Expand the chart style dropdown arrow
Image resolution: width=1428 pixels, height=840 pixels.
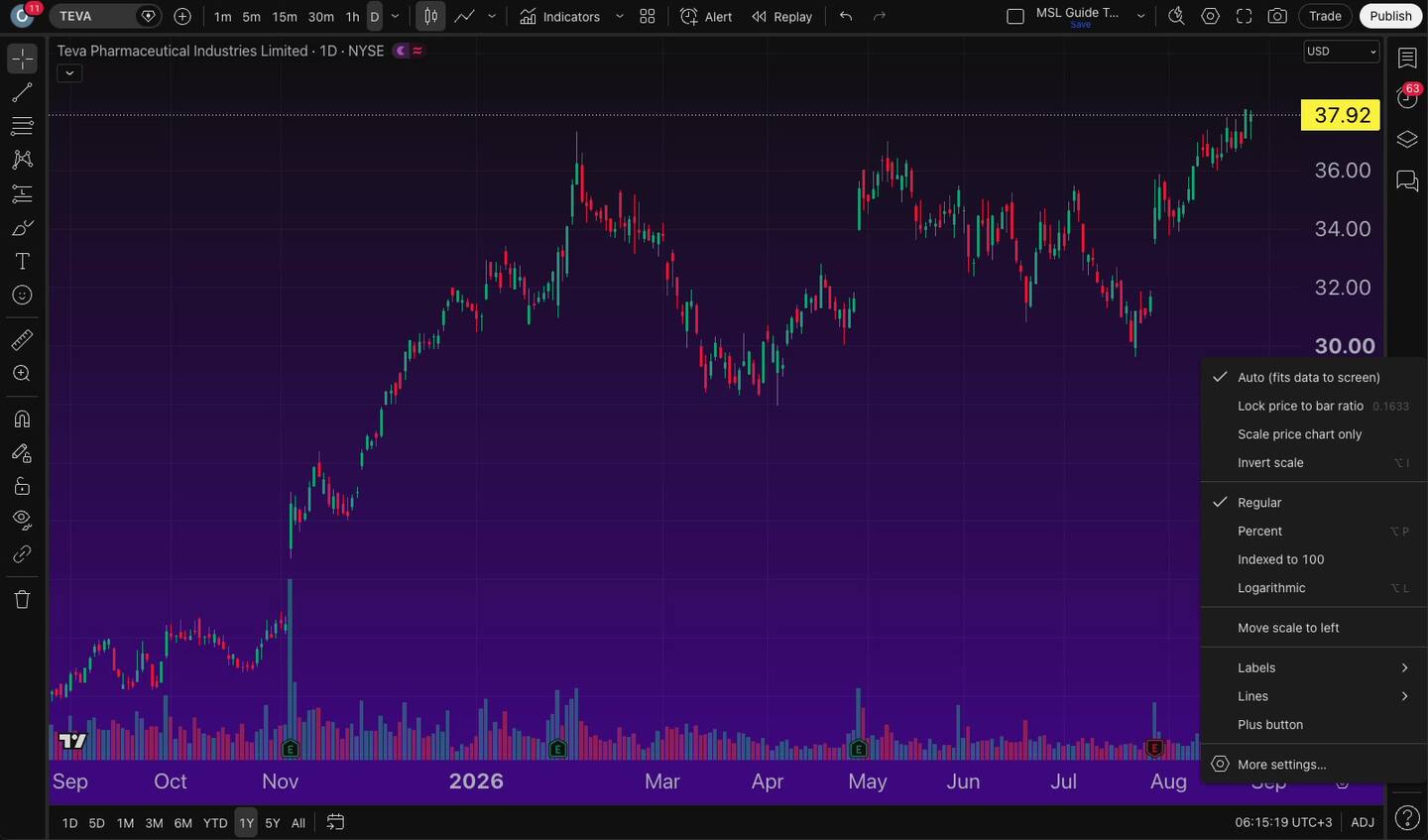click(x=492, y=16)
